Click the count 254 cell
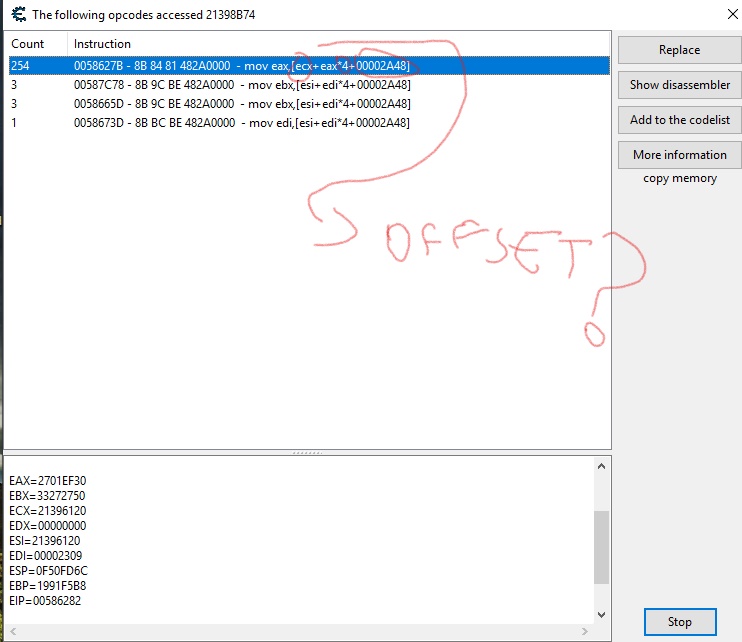The image size is (742, 642). click(20, 66)
